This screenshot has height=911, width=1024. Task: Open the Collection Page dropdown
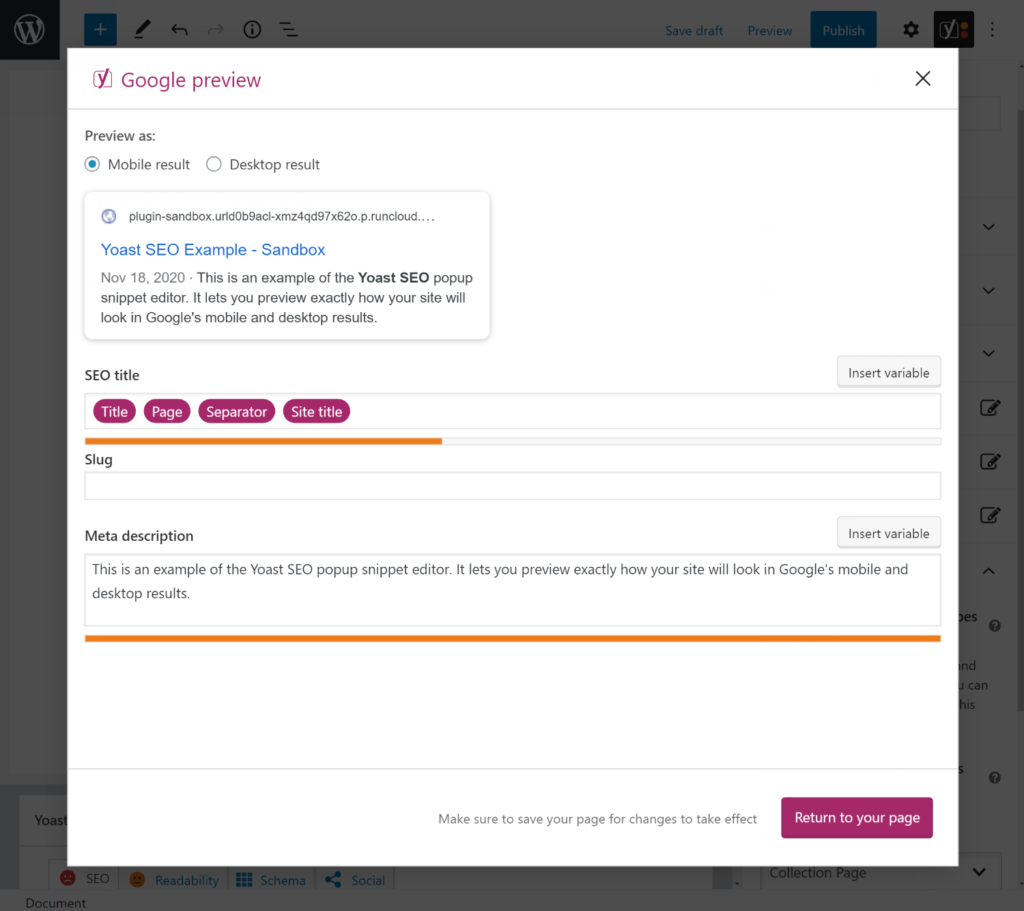click(x=880, y=872)
